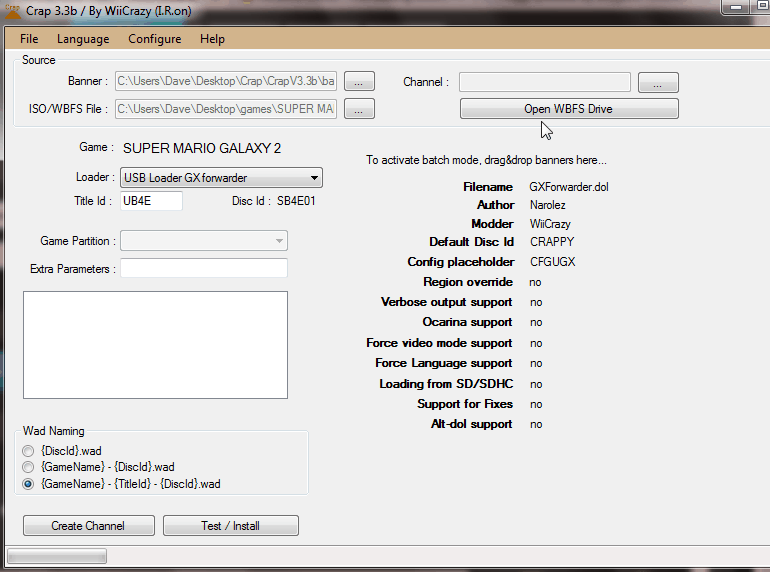Click the CFGUGX config placeholder value
Viewport: 770px width, 572px height.
(552, 262)
